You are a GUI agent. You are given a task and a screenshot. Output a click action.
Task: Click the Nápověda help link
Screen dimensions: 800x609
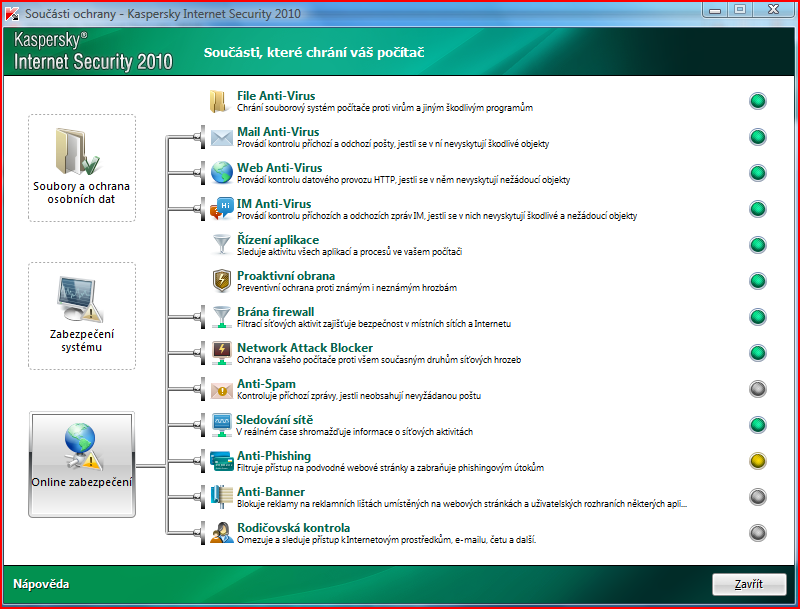[x=41, y=584]
